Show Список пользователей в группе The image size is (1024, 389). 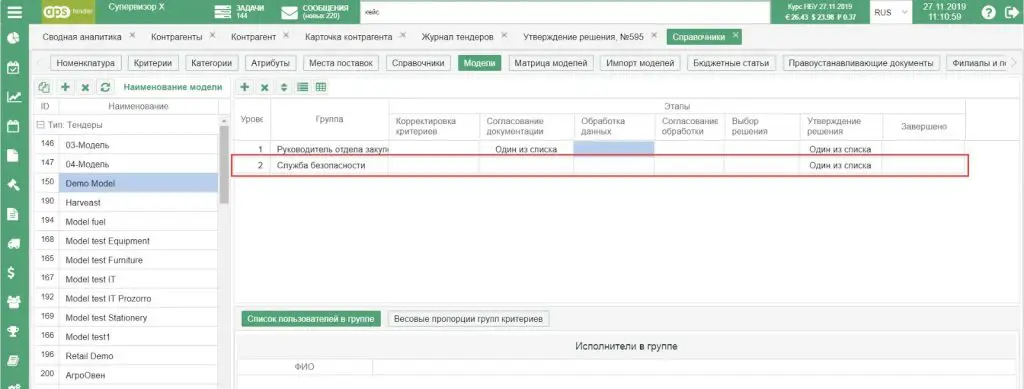click(x=310, y=319)
